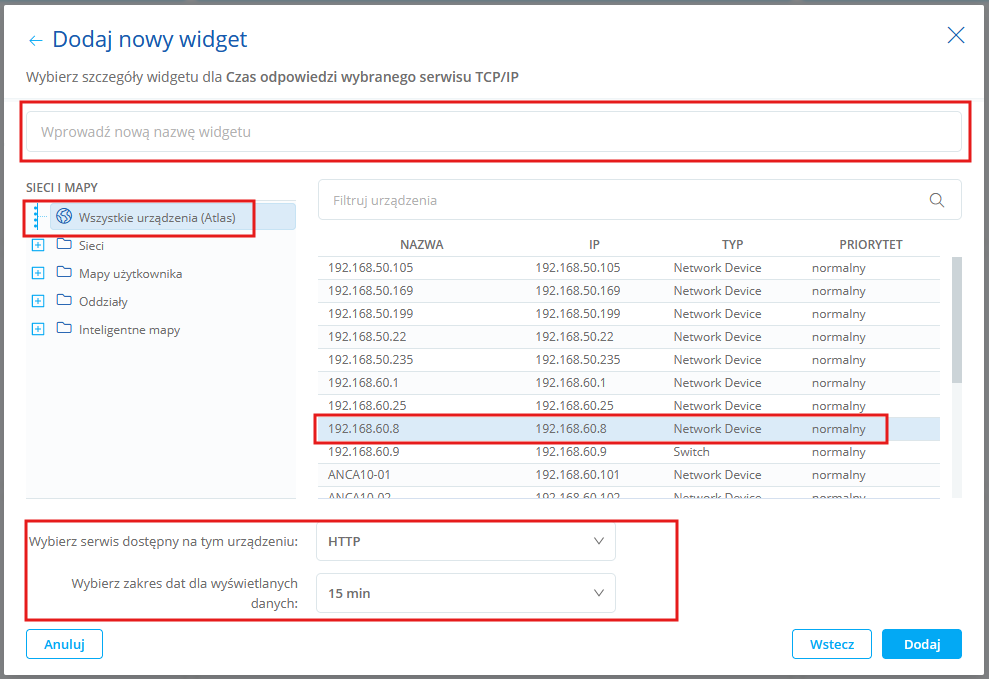The height and width of the screenshot is (679, 989).
Task: Expand the Oddziały tree node
Action: pos(38,301)
